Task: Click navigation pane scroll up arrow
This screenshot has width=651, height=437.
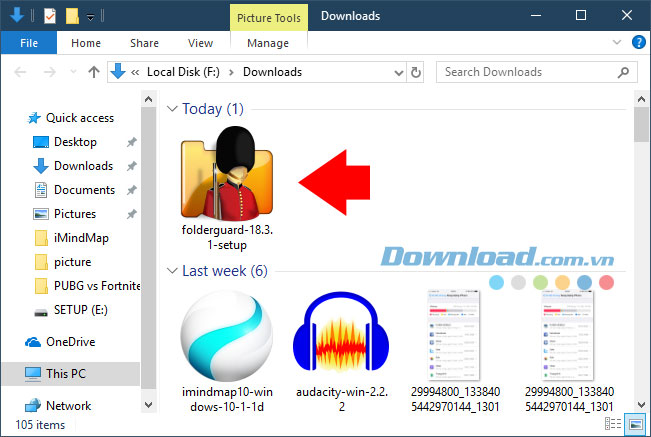Action: pos(148,99)
